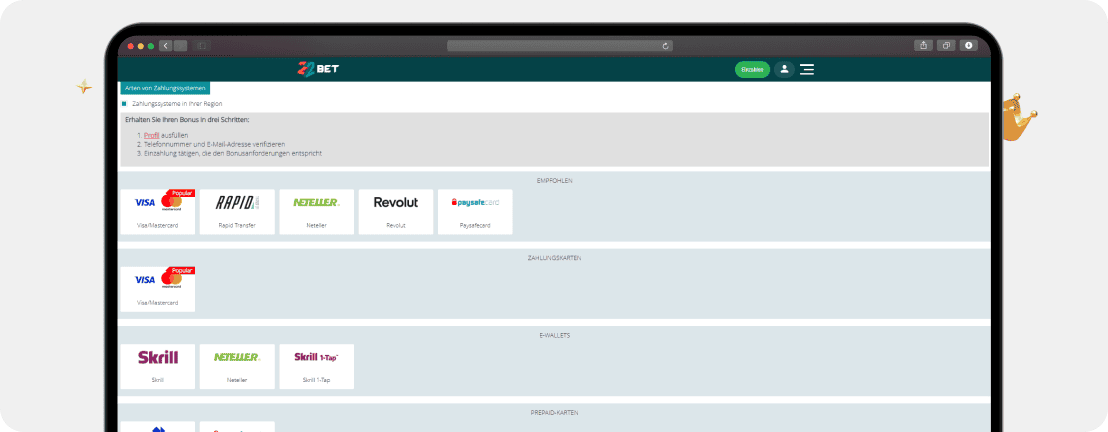Open the hamburger menu in site header

pyautogui.click(x=807, y=69)
